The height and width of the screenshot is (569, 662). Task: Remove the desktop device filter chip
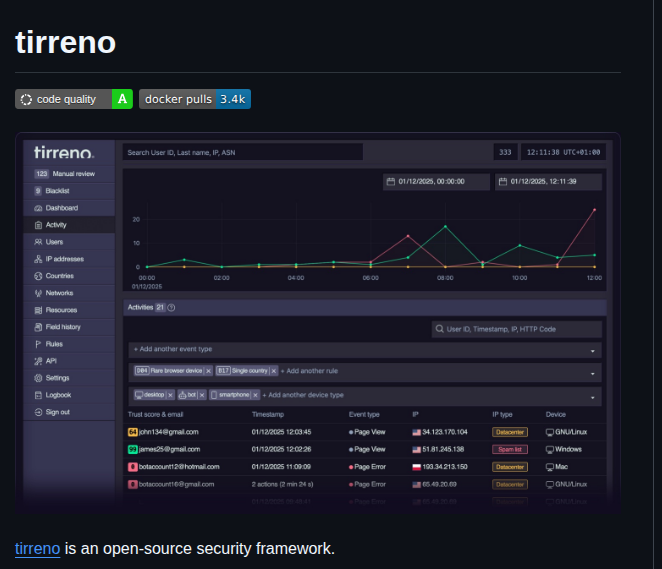[170, 395]
